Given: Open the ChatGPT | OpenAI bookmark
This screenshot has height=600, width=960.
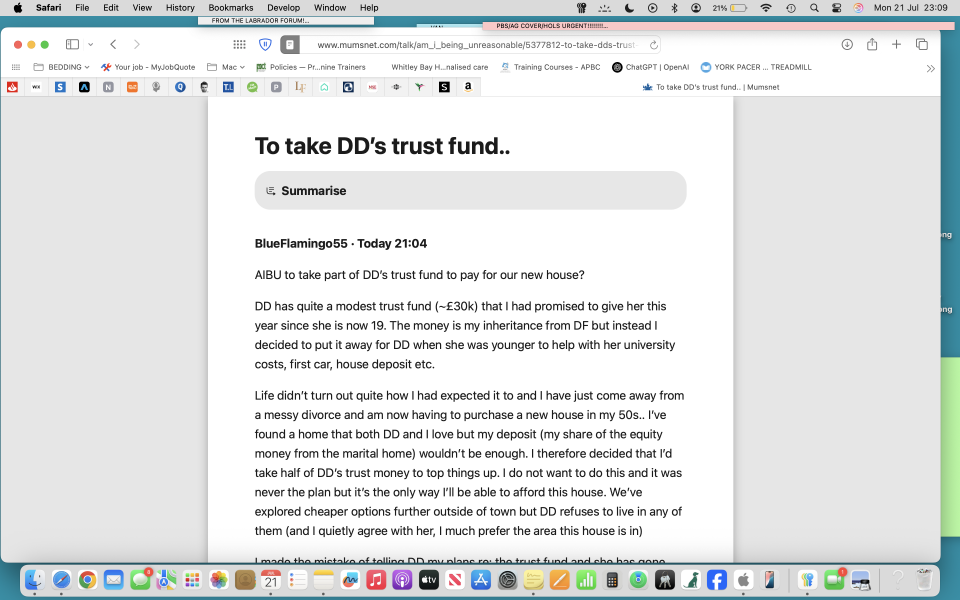Looking at the screenshot, I should (650, 67).
